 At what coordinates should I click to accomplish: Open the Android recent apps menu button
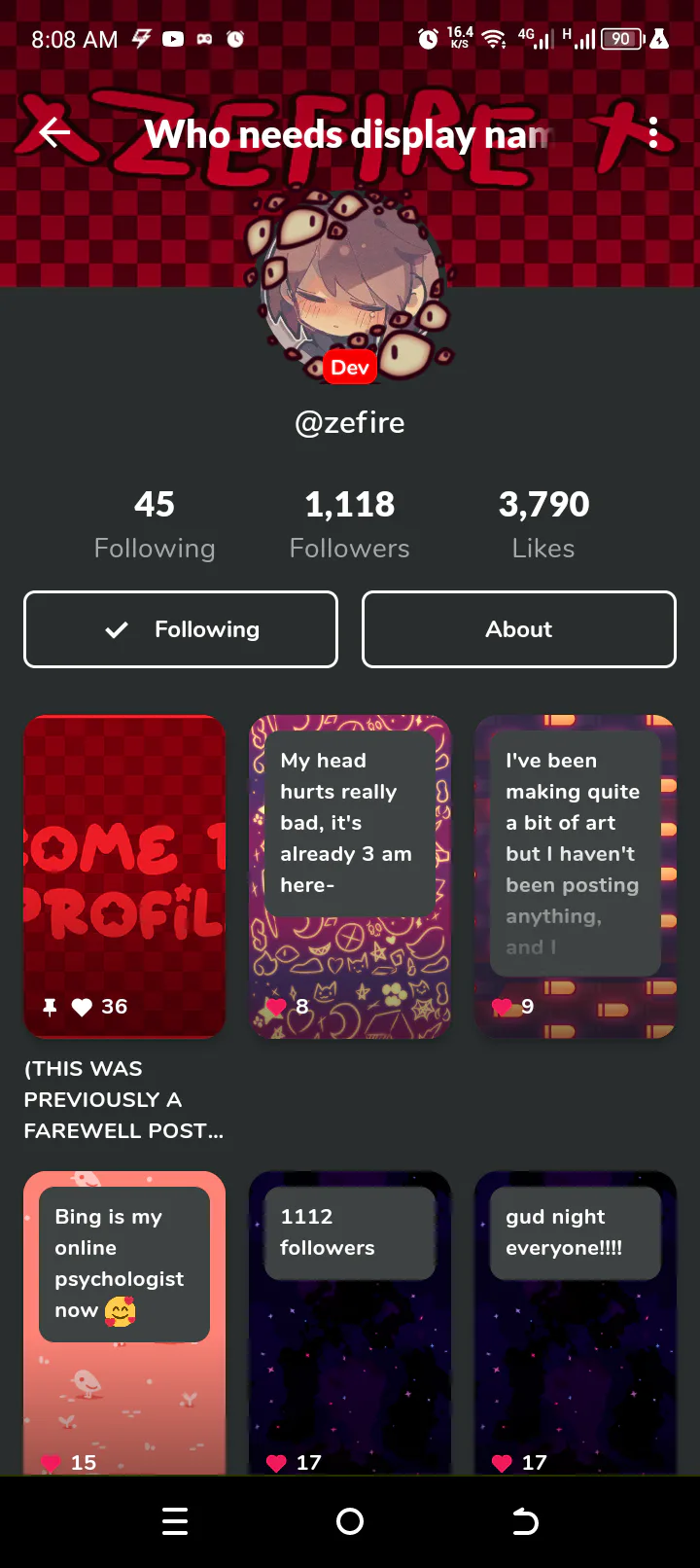[175, 1521]
